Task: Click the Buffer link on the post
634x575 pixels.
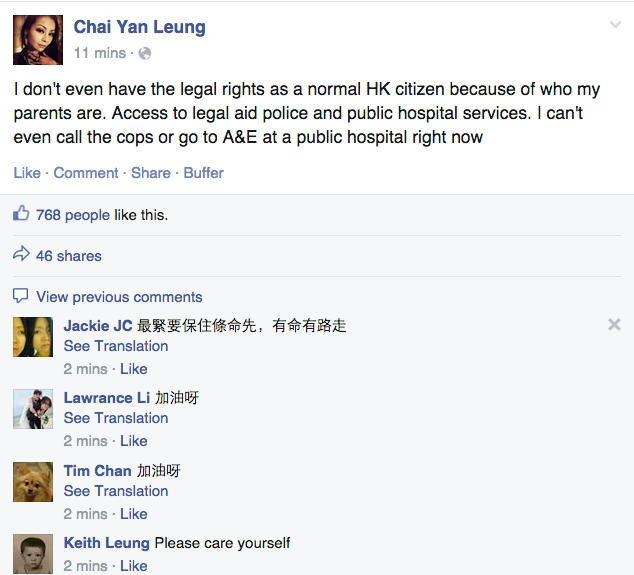Action: (204, 173)
